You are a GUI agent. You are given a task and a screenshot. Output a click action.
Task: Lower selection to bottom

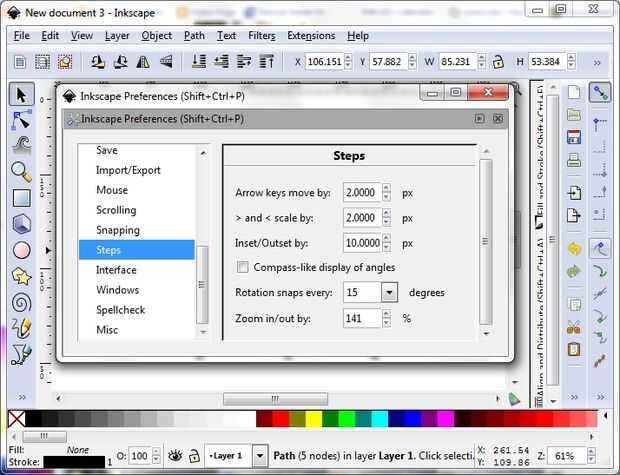coord(198,62)
